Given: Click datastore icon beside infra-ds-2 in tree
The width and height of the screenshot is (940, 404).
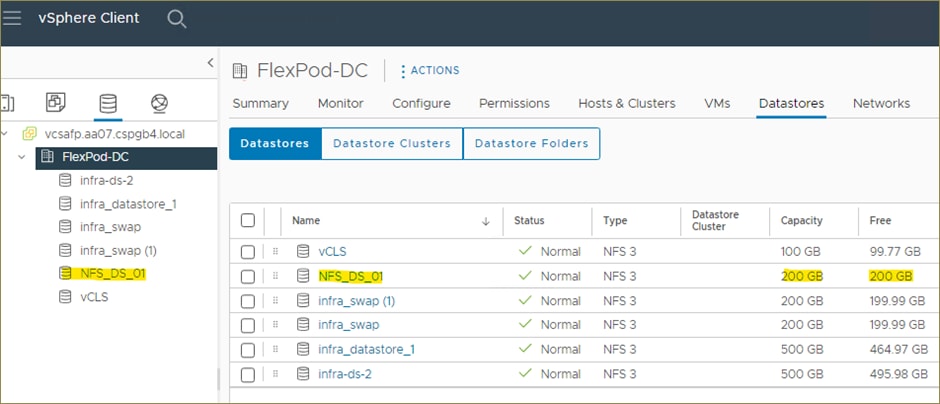Looking at the screenshot, I should click(65, 180).
